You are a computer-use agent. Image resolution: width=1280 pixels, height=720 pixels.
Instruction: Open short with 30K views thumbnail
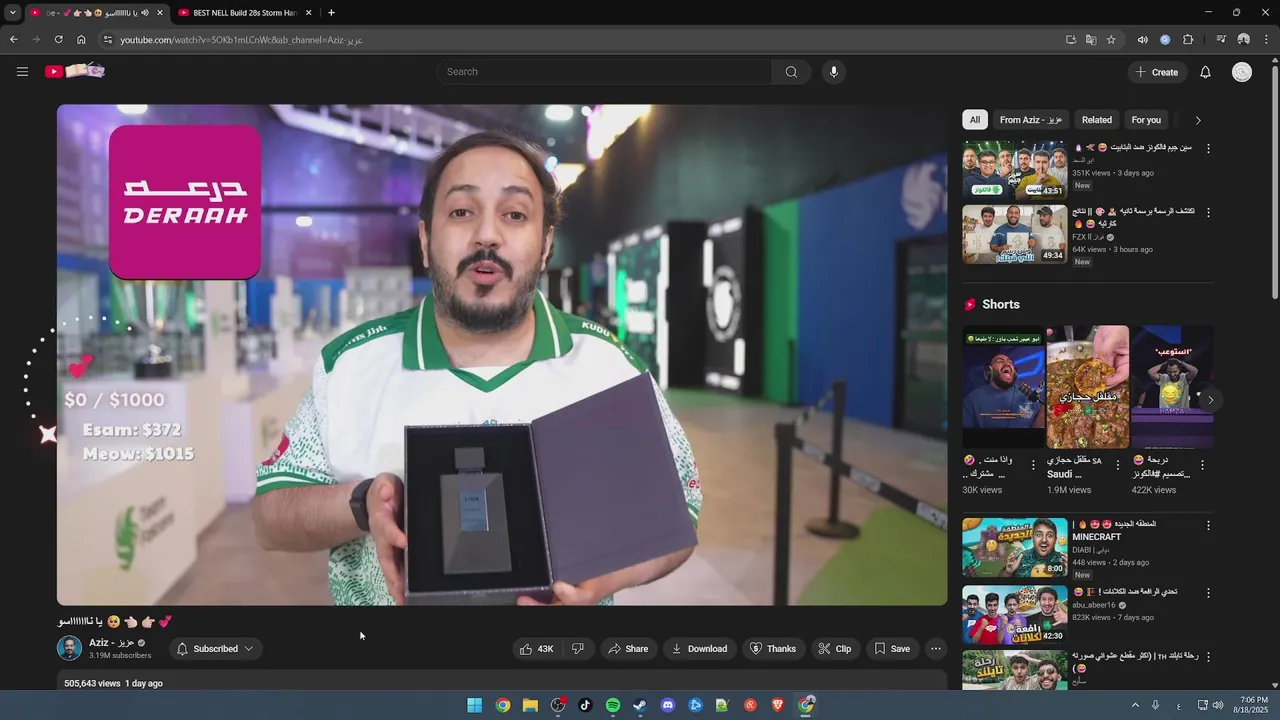[x=1004, y=387]
